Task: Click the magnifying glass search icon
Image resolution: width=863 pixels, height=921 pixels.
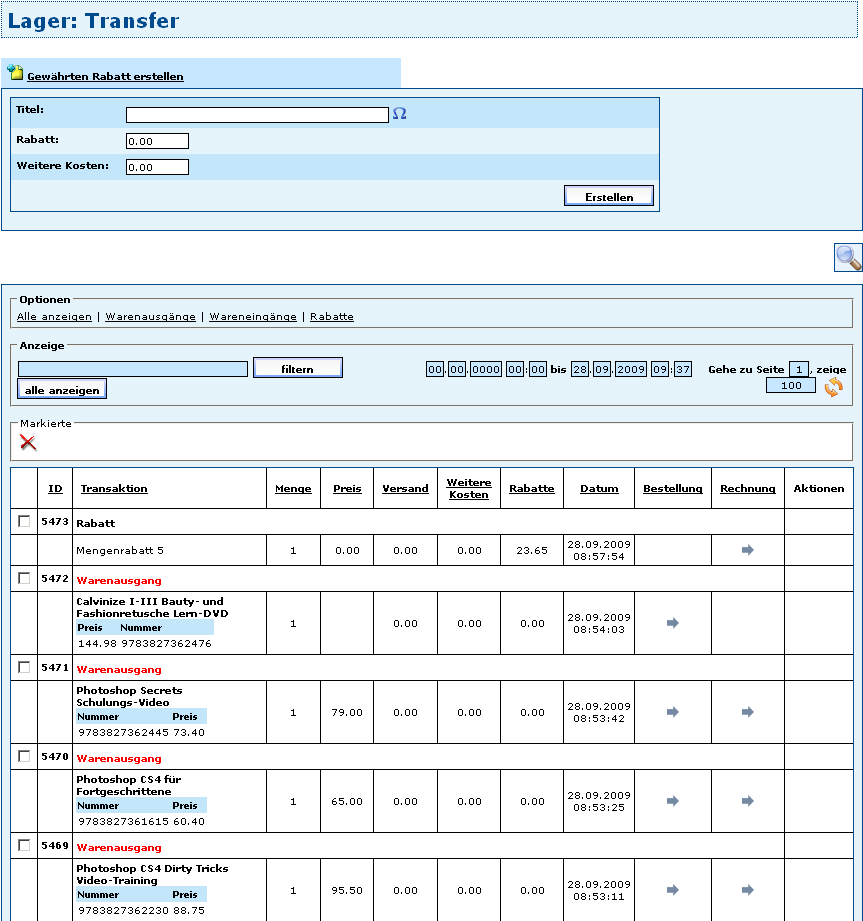Action: click(x=848, y=257)
